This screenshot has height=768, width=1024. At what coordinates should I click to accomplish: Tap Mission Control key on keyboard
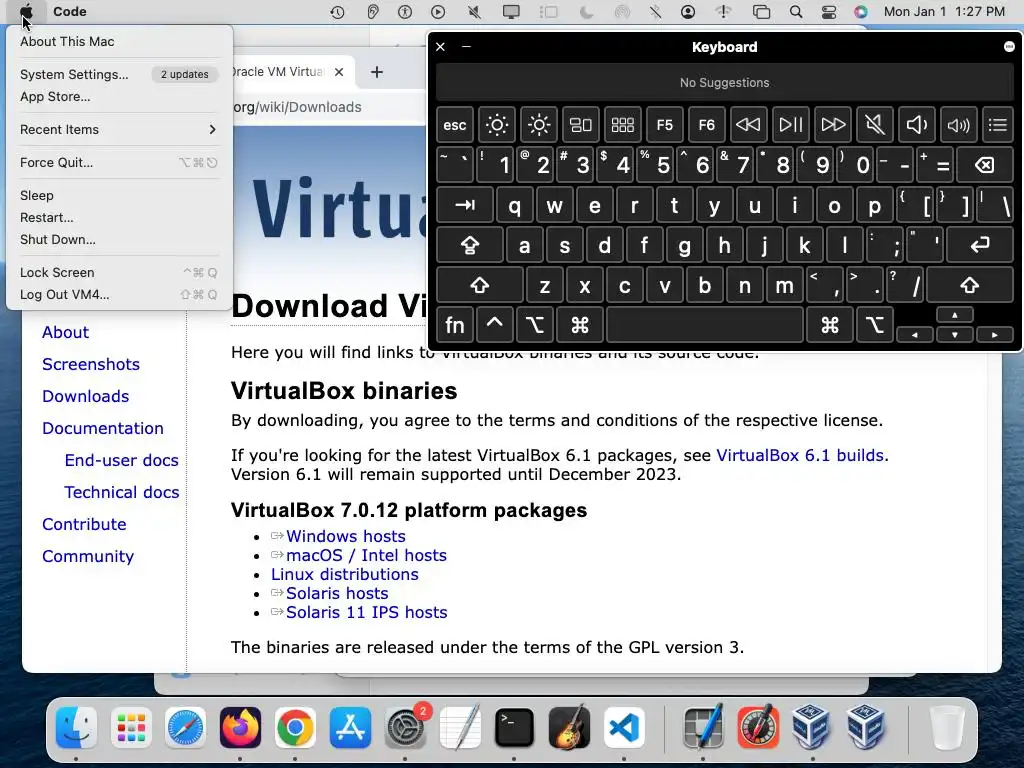coord(581,125)
